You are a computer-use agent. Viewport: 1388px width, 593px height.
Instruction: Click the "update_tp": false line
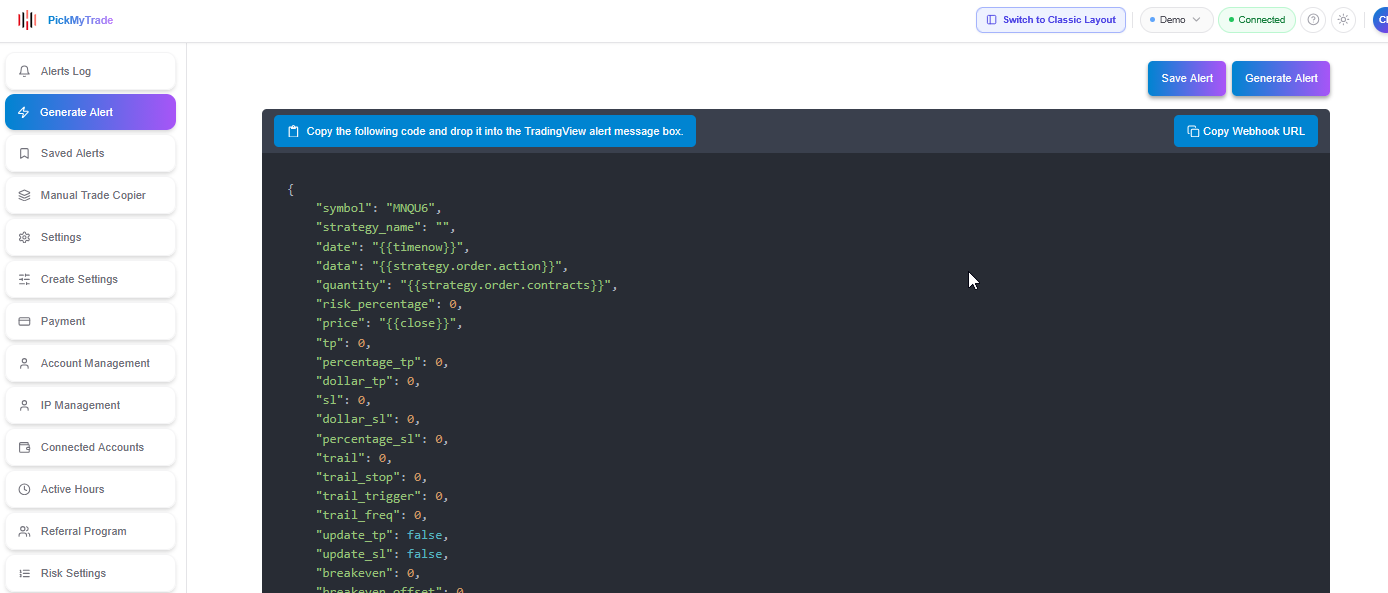coord(382,535)
